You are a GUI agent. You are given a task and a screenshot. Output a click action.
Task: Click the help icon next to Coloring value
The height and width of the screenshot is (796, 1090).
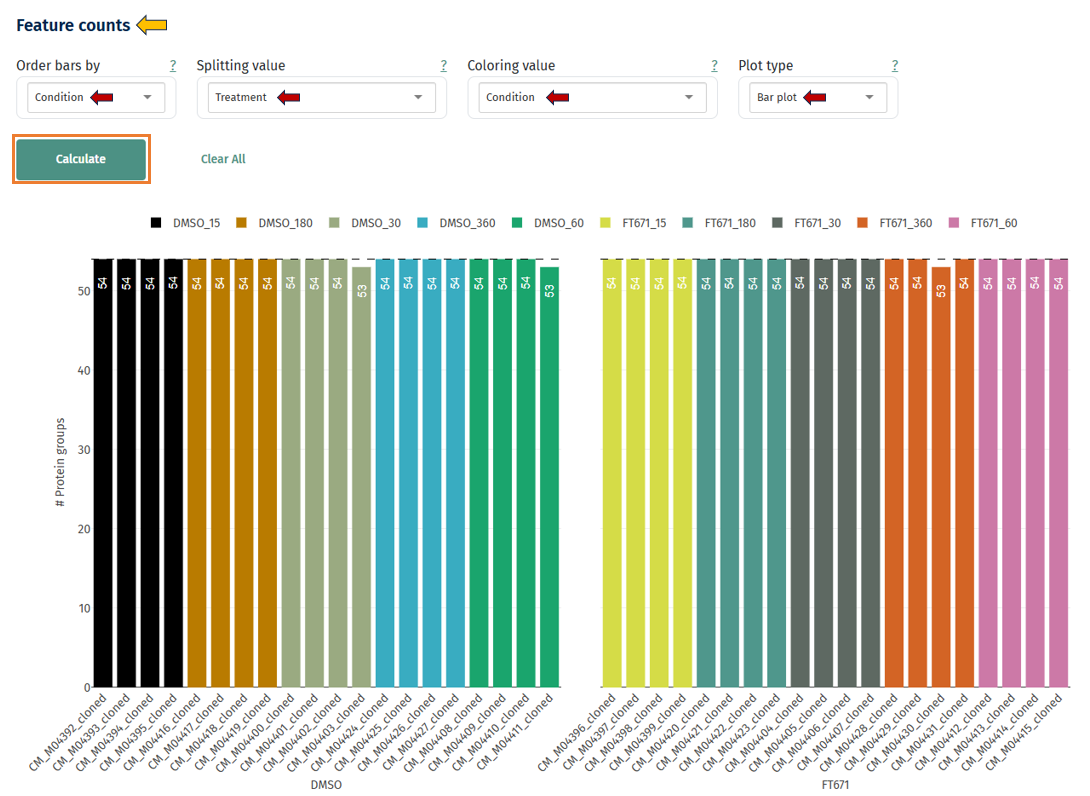(714, 65)
